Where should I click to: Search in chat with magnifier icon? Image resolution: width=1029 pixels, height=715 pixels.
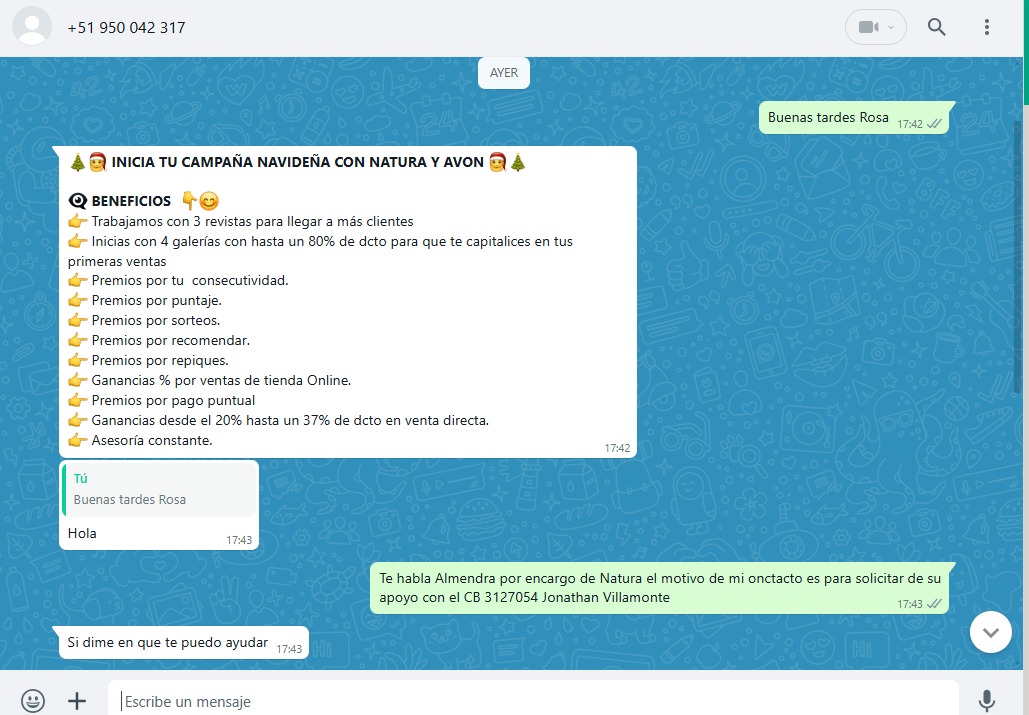tap(936, 27)
